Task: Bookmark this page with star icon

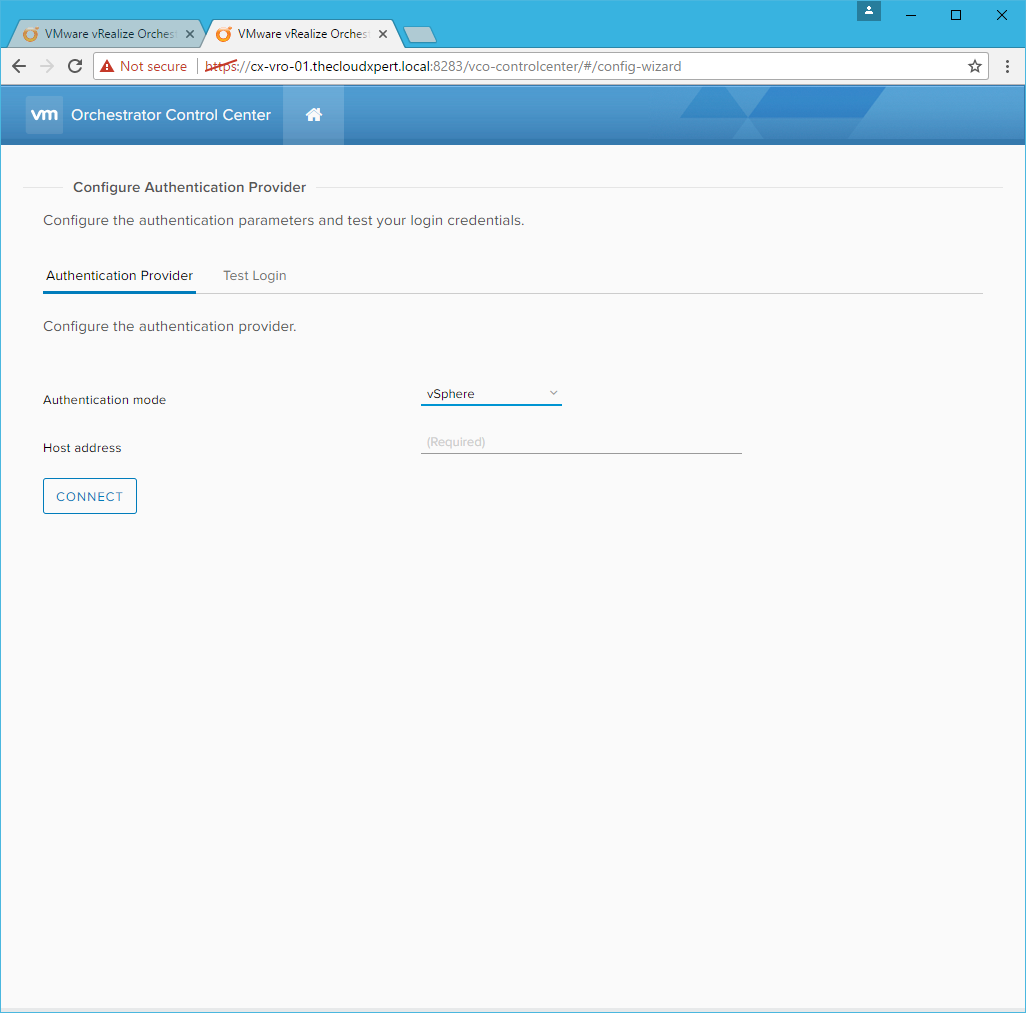Action: (974, 66)
